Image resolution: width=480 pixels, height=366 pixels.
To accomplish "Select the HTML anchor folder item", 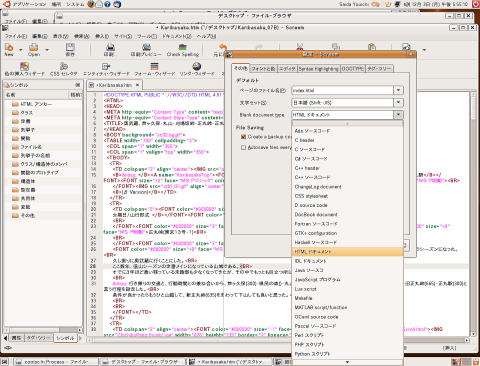I will coord(37,104).
